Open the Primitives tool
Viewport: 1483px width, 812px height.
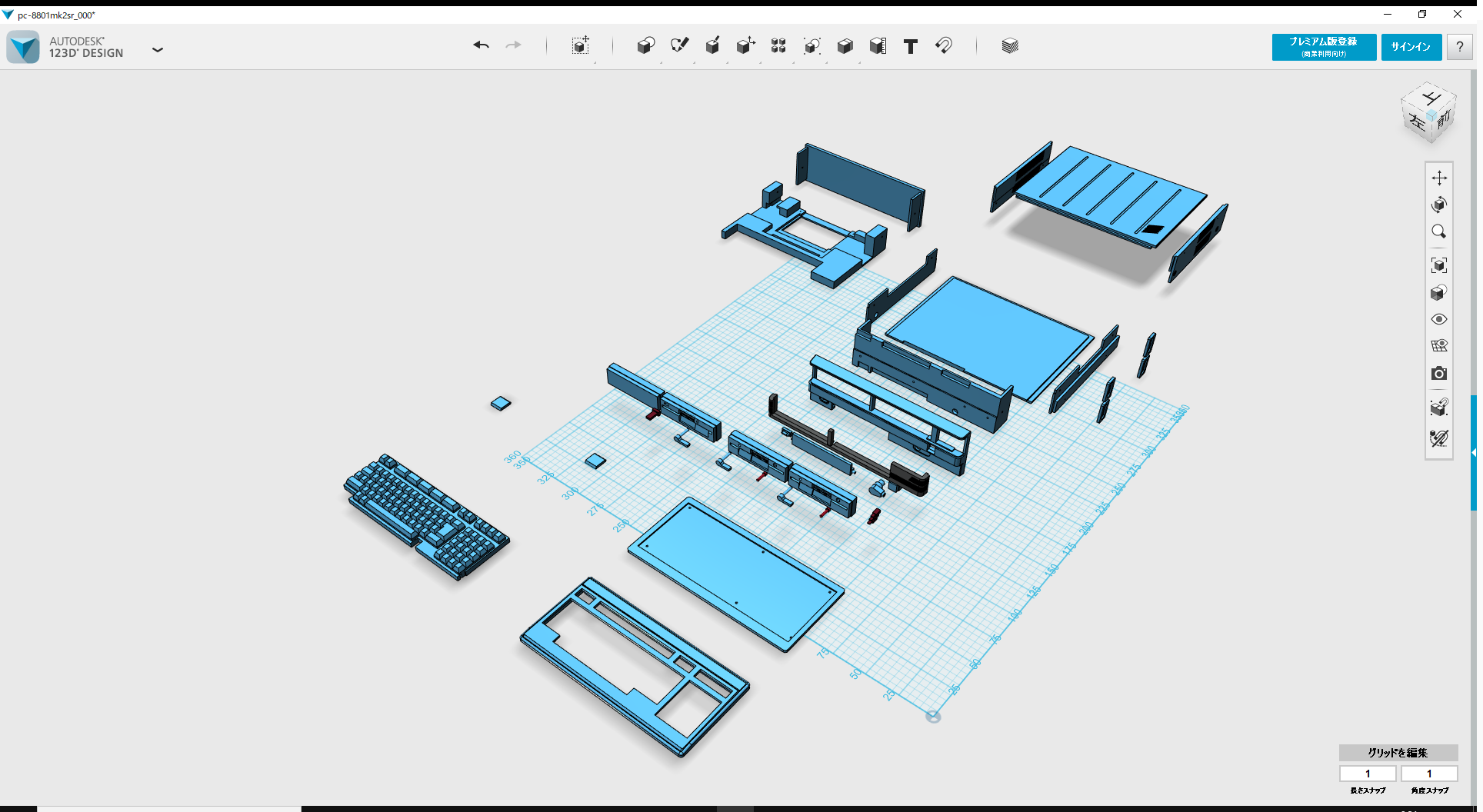coord(646,45)
